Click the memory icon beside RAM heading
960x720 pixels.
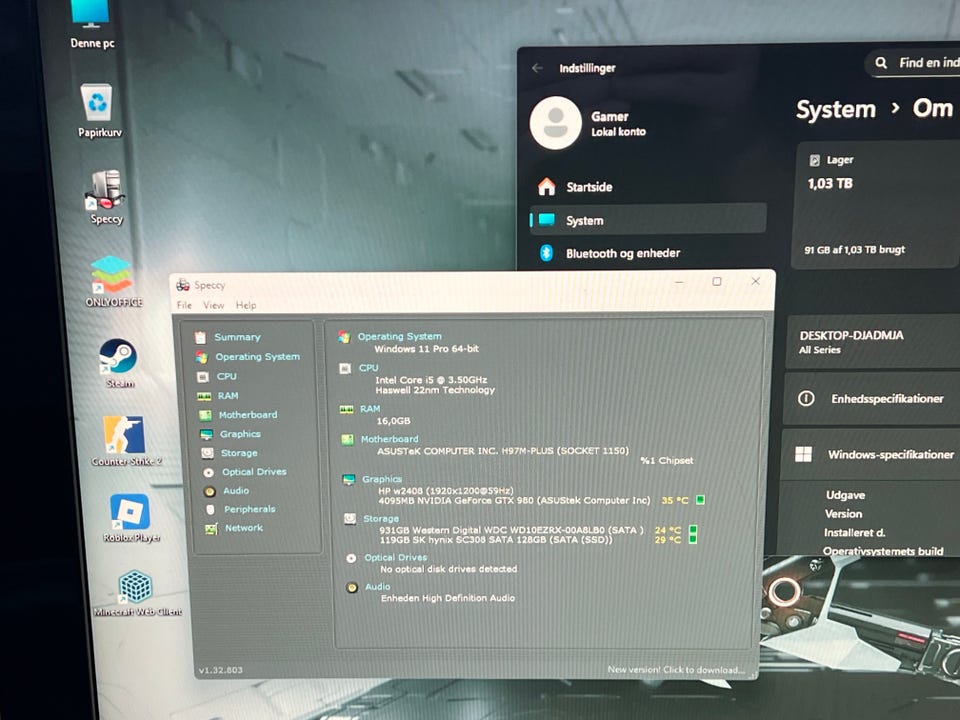tap(347, 409)
